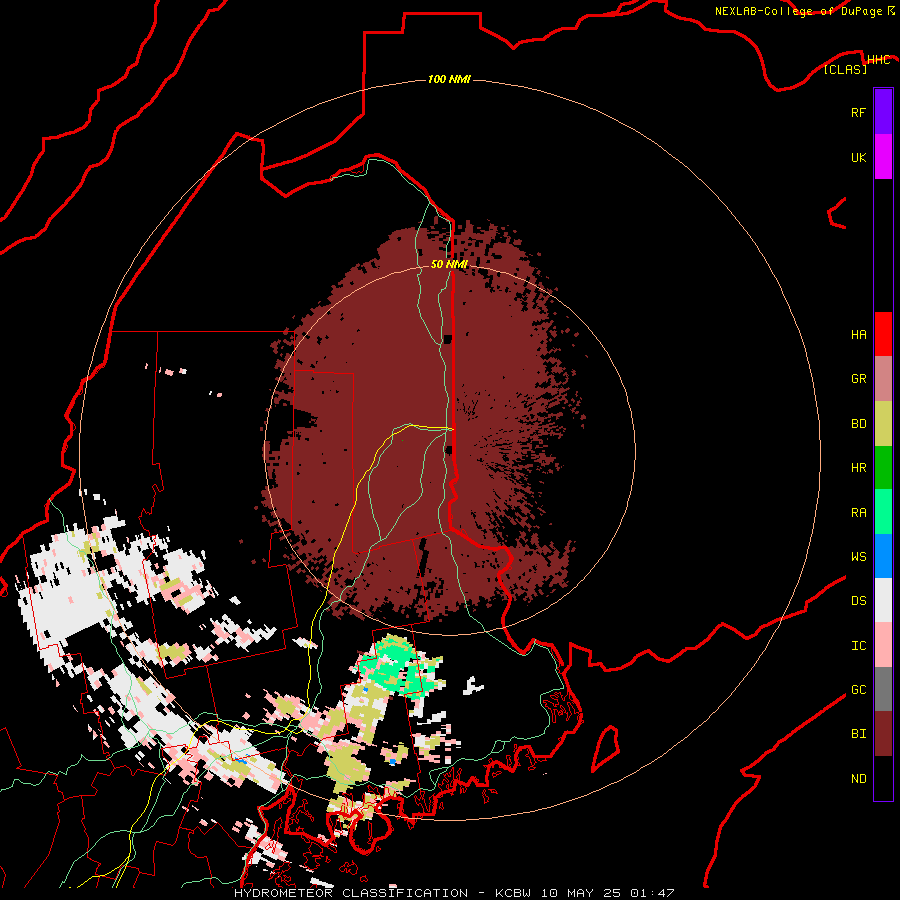Pick the RA bright green legend swatch

(883, 512)
